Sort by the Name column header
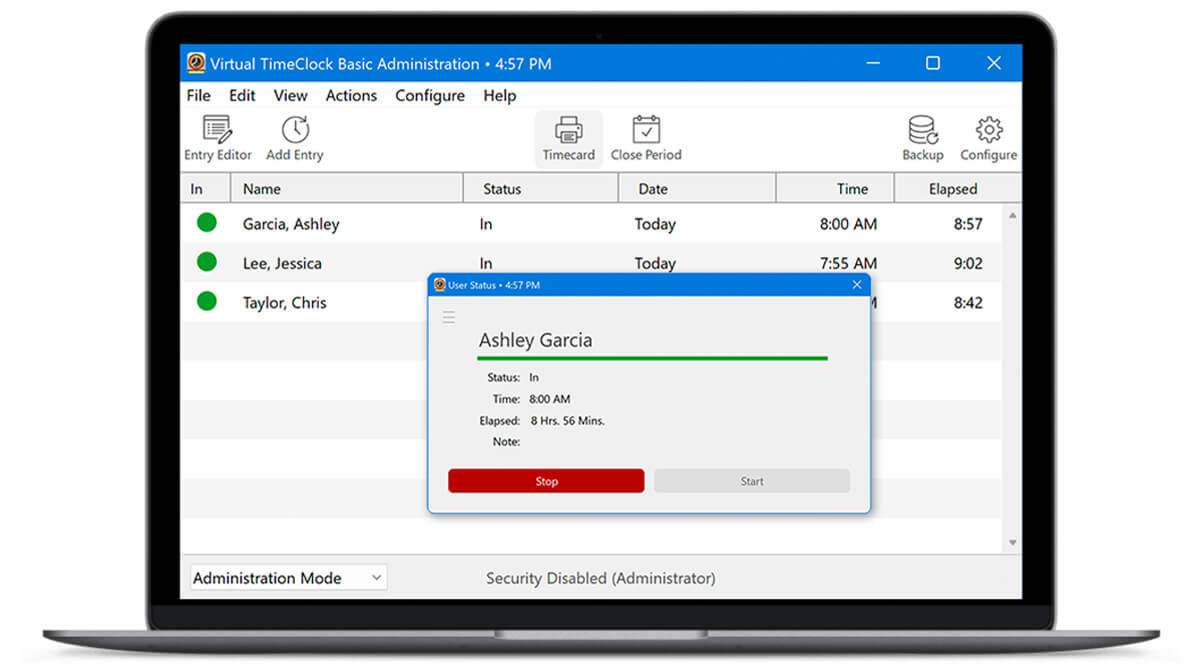 pyautogui.click(x=346, y=189)
